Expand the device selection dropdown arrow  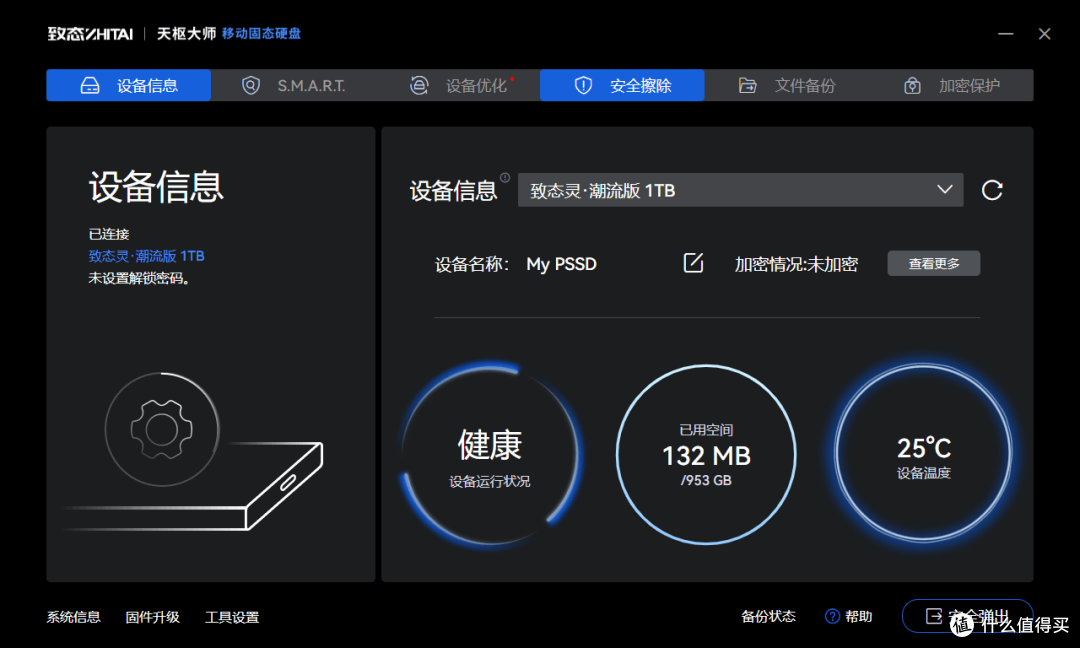click(x=944, y=189)
